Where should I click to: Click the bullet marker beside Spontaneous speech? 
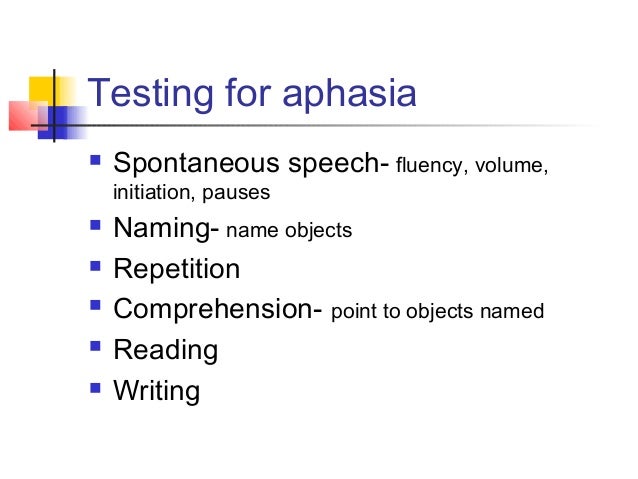point(95,160)
